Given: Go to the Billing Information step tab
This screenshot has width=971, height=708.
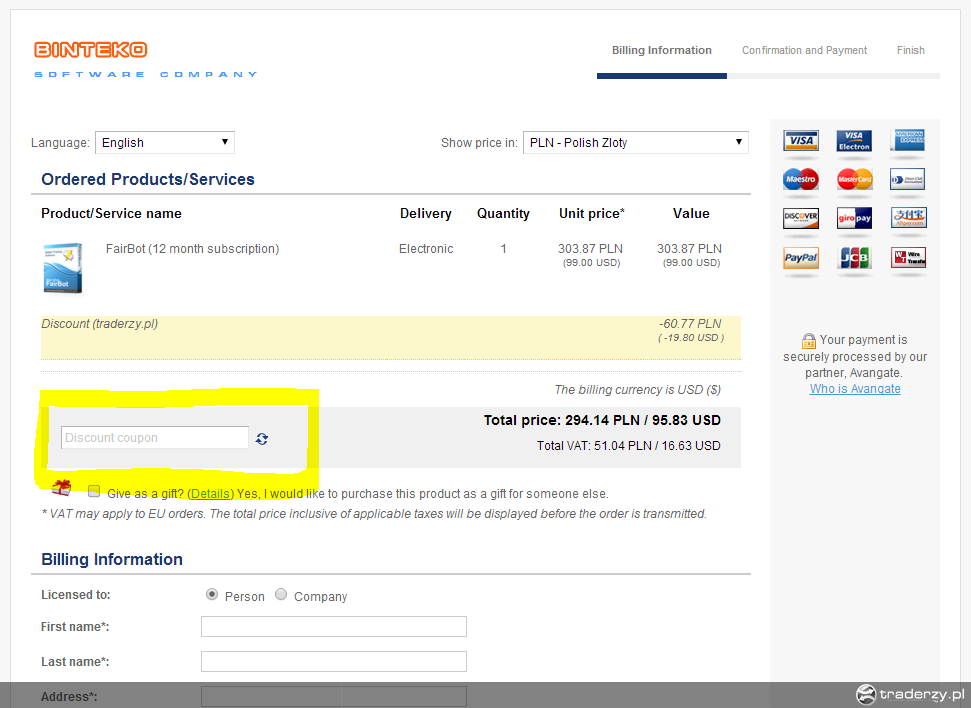Looking at the screenshot, I should pos(662,50).
